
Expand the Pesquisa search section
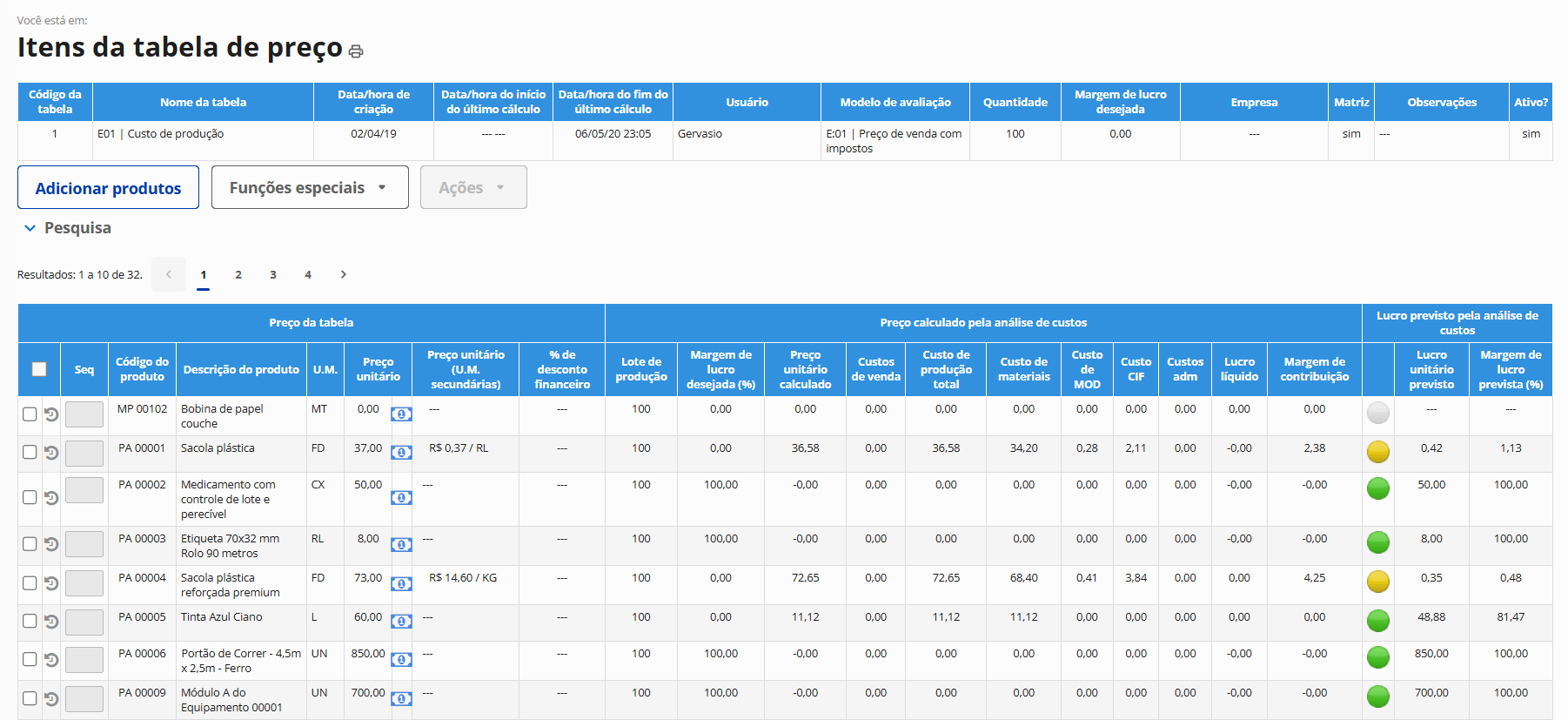pos(68,228)
